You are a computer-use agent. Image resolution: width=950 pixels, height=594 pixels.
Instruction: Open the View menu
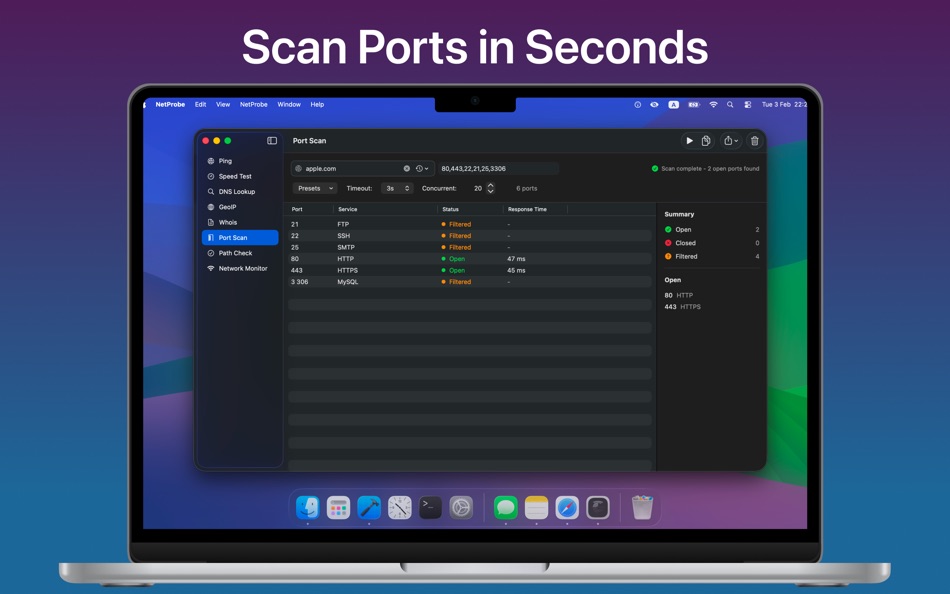[222, 104]
